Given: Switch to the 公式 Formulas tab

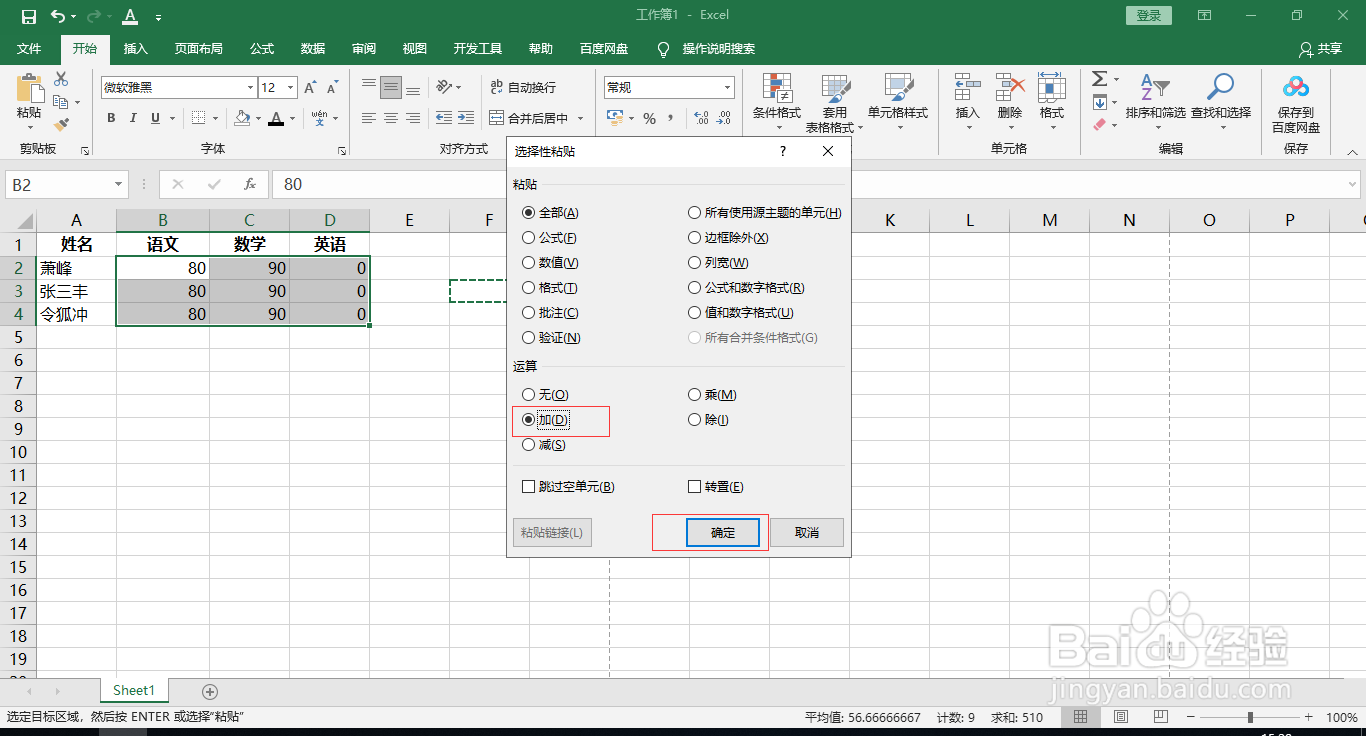Looking at the screenshot, I should (x=262, y=49).
